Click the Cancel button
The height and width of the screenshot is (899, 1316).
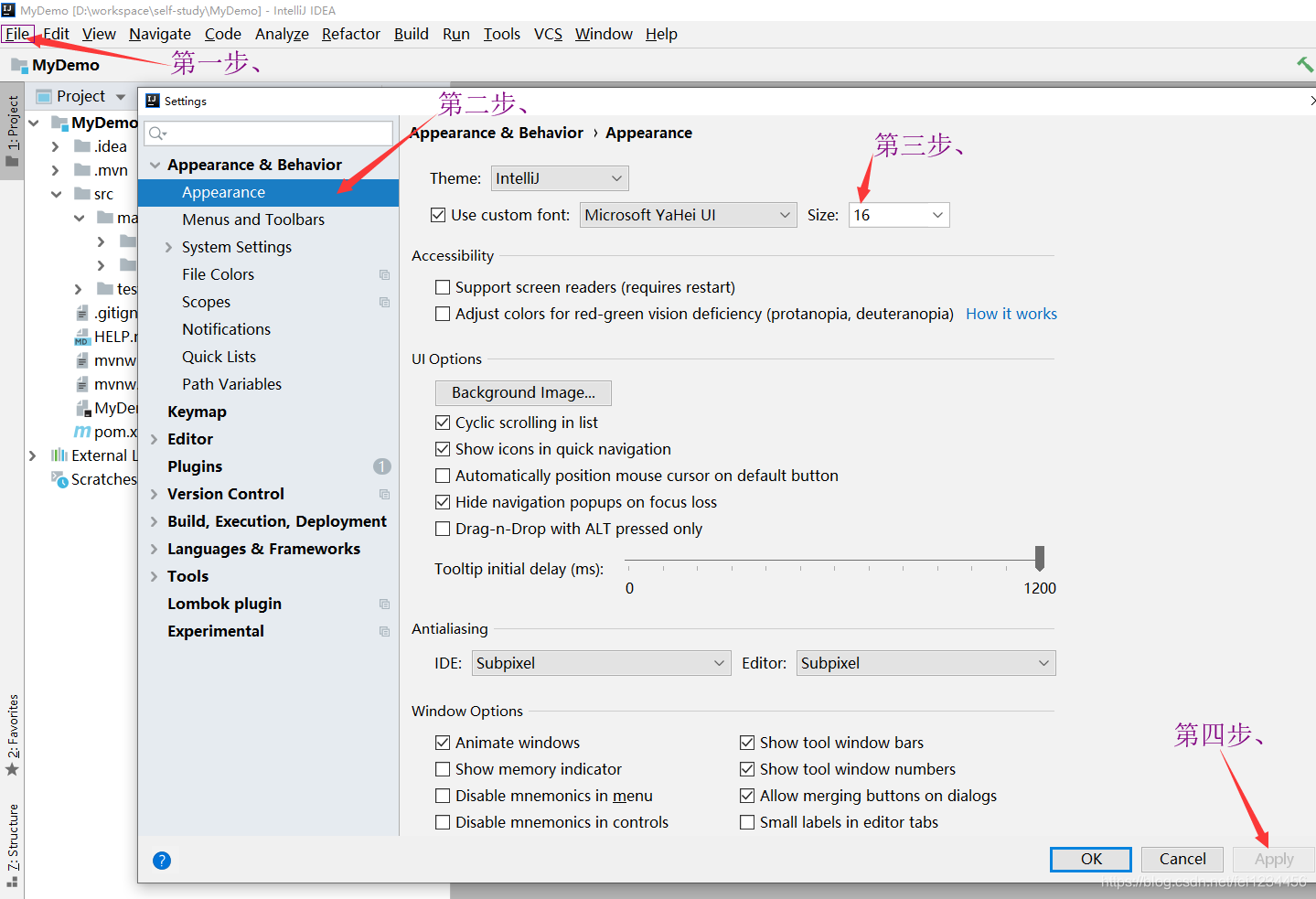point(1182,859)
